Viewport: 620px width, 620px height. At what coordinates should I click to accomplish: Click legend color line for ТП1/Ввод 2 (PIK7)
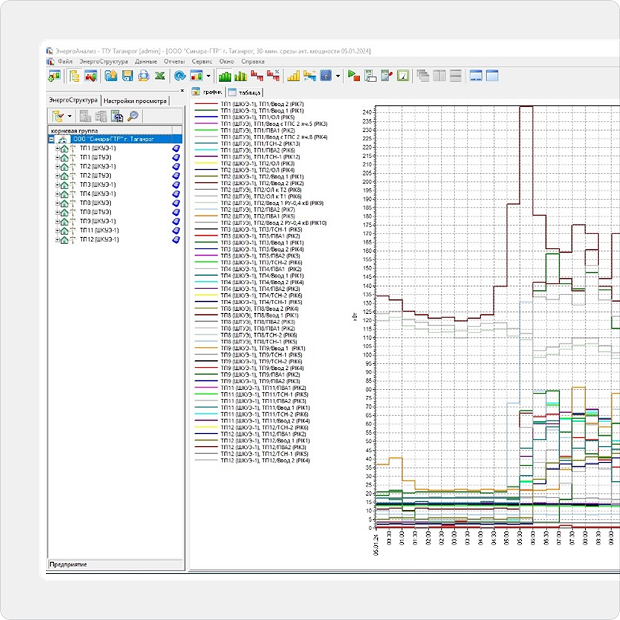tap(206, 104)
